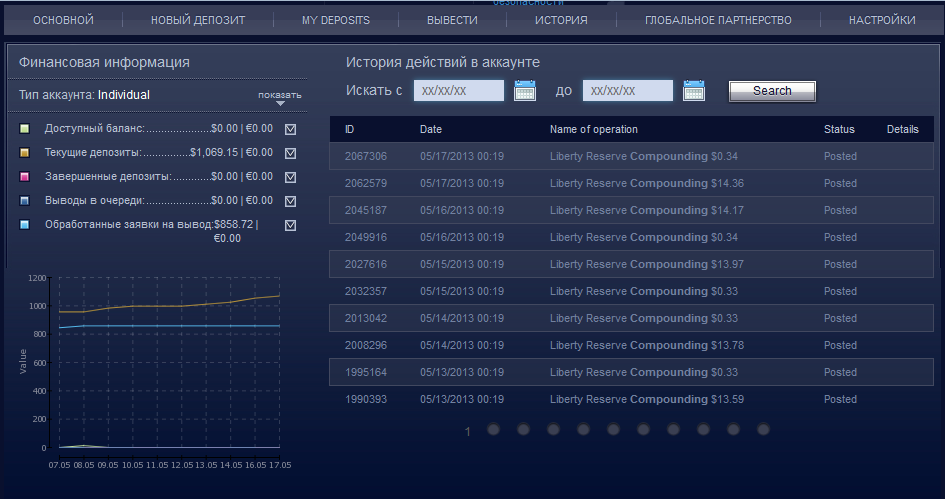Open the end date calendar picker icon
The height and width of the screenshot is (499, 945).
pyautogui.click(x=694, y=91)
